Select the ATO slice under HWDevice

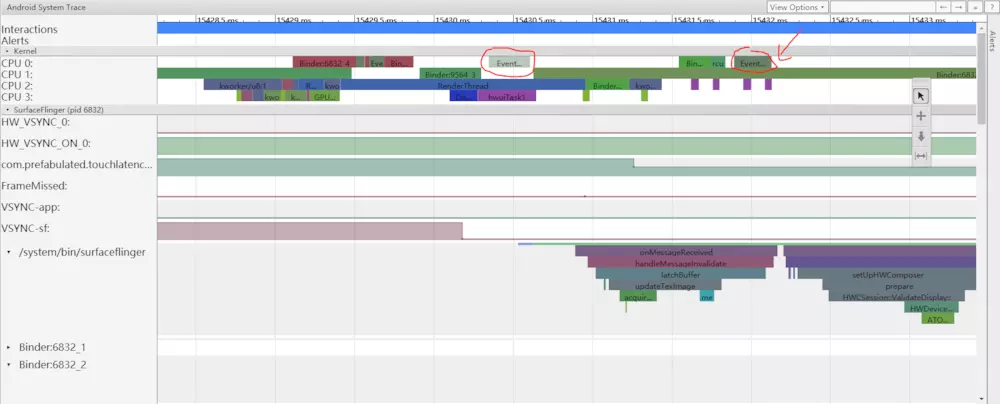click(938, 318)
